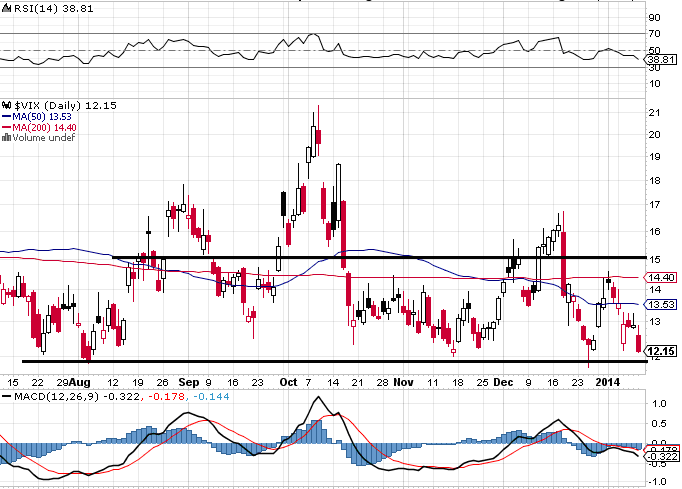Click the 13.53 price tag on right axis
Image resolution: width=682 pixels, height=489 pixels.
pos(661,305)
